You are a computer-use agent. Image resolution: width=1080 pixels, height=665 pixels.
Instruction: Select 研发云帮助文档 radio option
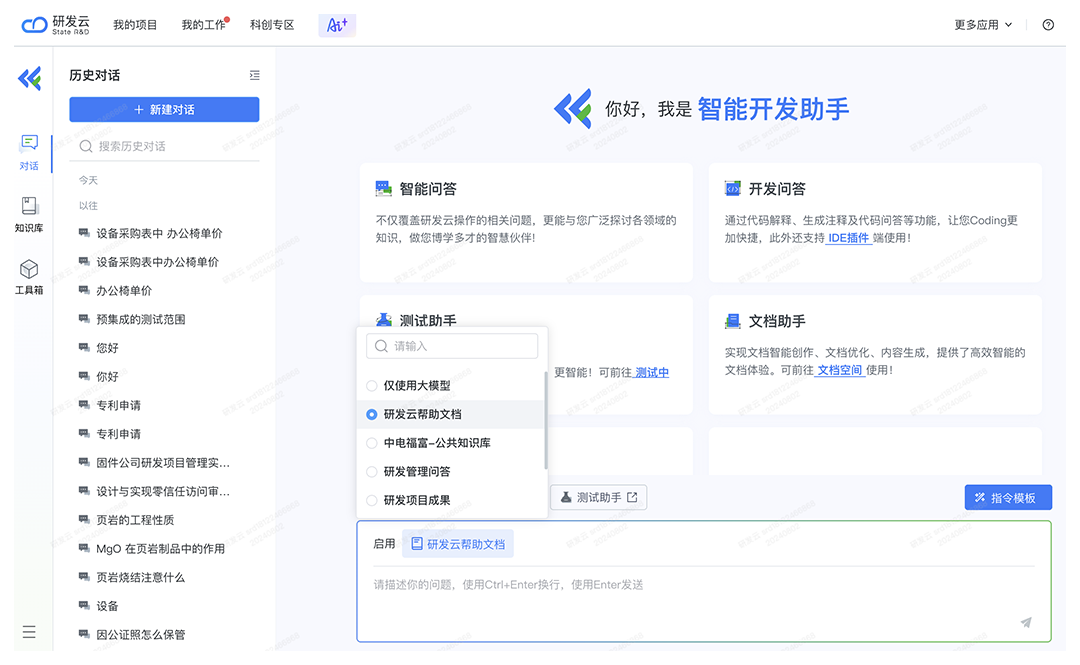372,414
